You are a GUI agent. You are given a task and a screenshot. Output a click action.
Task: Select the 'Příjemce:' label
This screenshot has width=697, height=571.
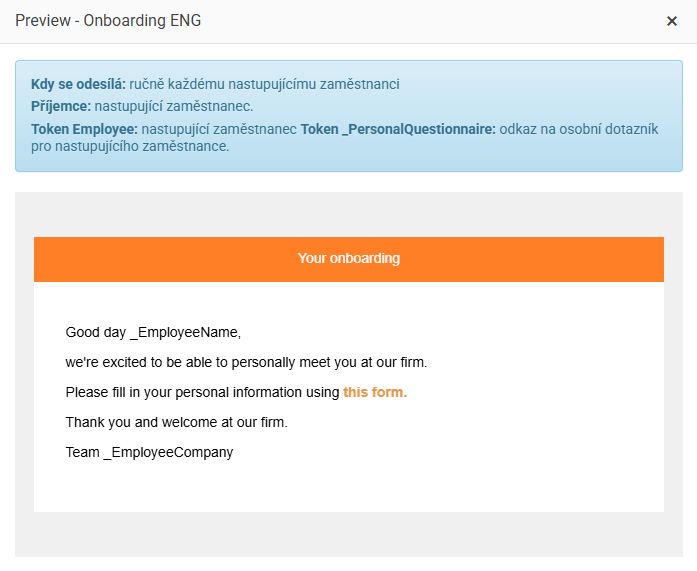tap(61, 105)
